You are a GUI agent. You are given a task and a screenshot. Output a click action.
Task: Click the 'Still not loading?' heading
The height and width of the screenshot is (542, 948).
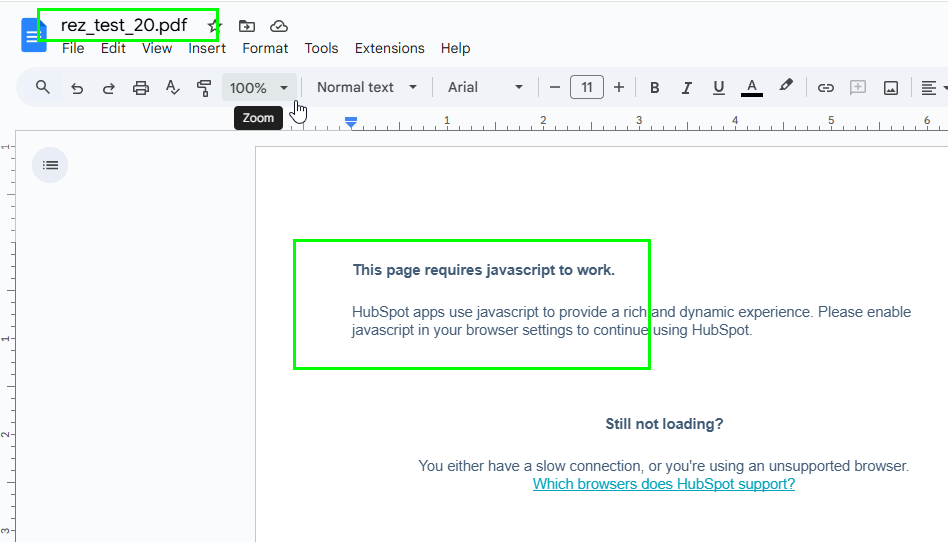pos(664,424)
